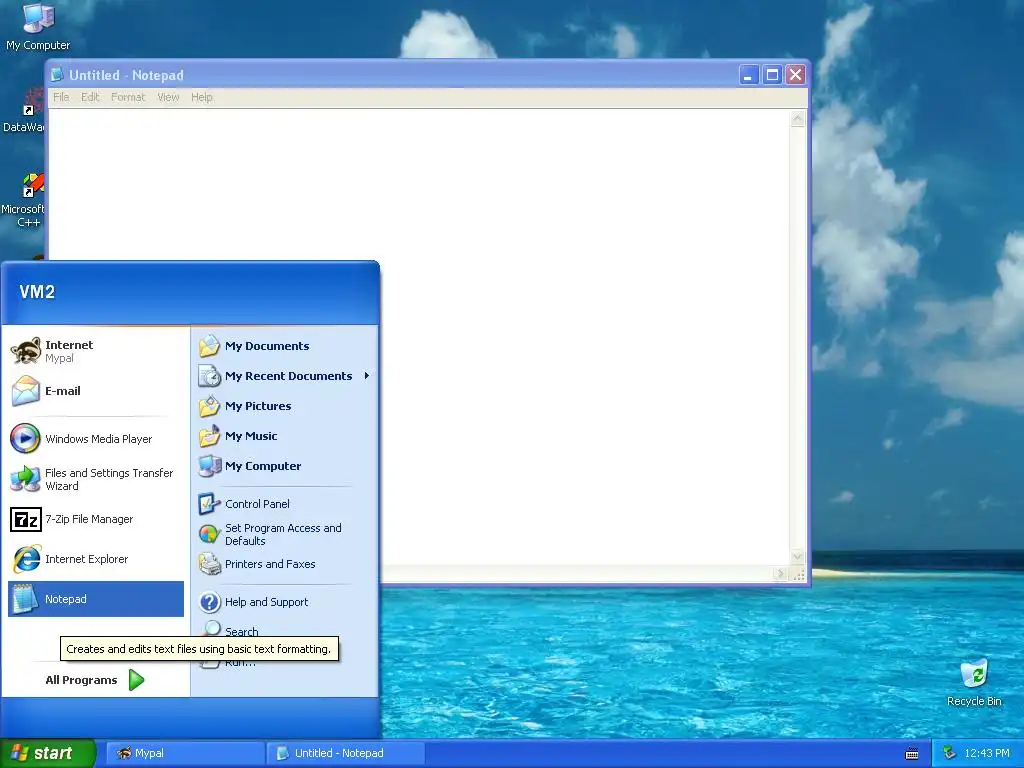Open My Computer from Start menu
This screenshot has width=1024, height=768.
coord(285,466)
